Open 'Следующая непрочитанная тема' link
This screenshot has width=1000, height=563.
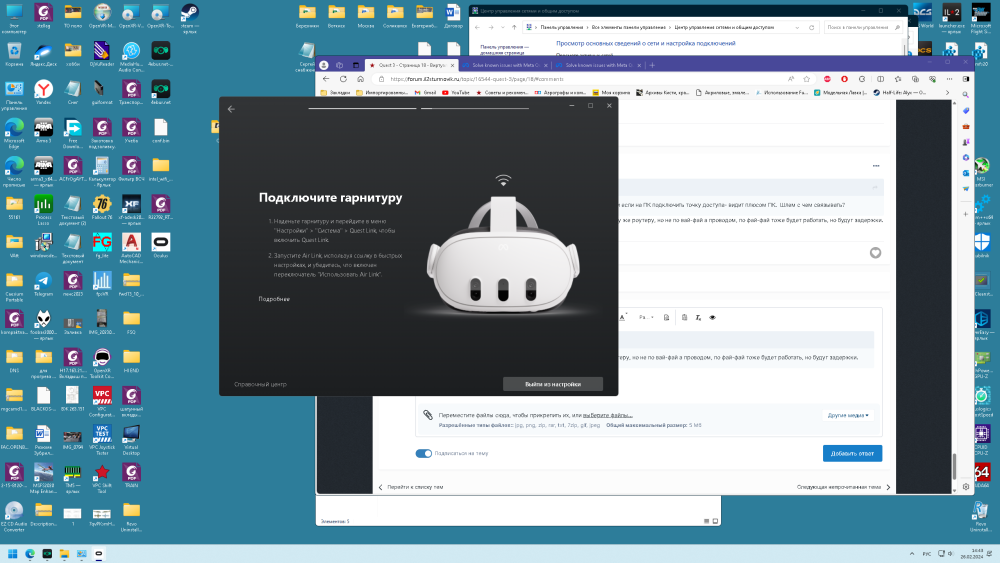[839, 487]
